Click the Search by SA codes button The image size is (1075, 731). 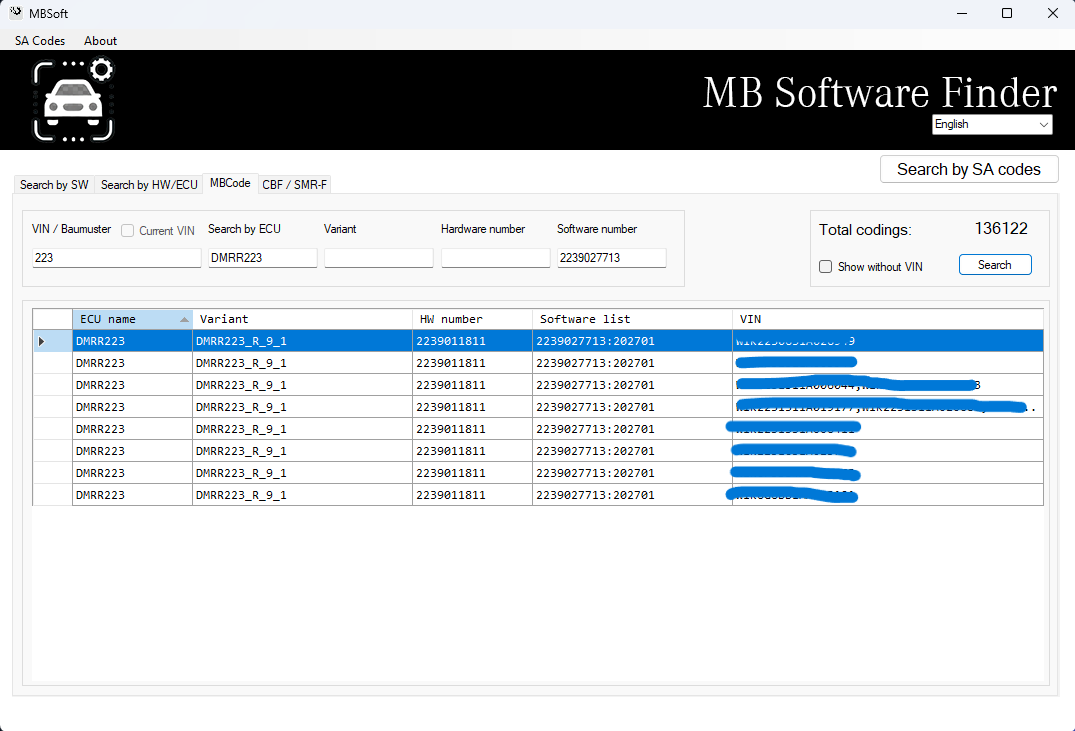point(968,169)
